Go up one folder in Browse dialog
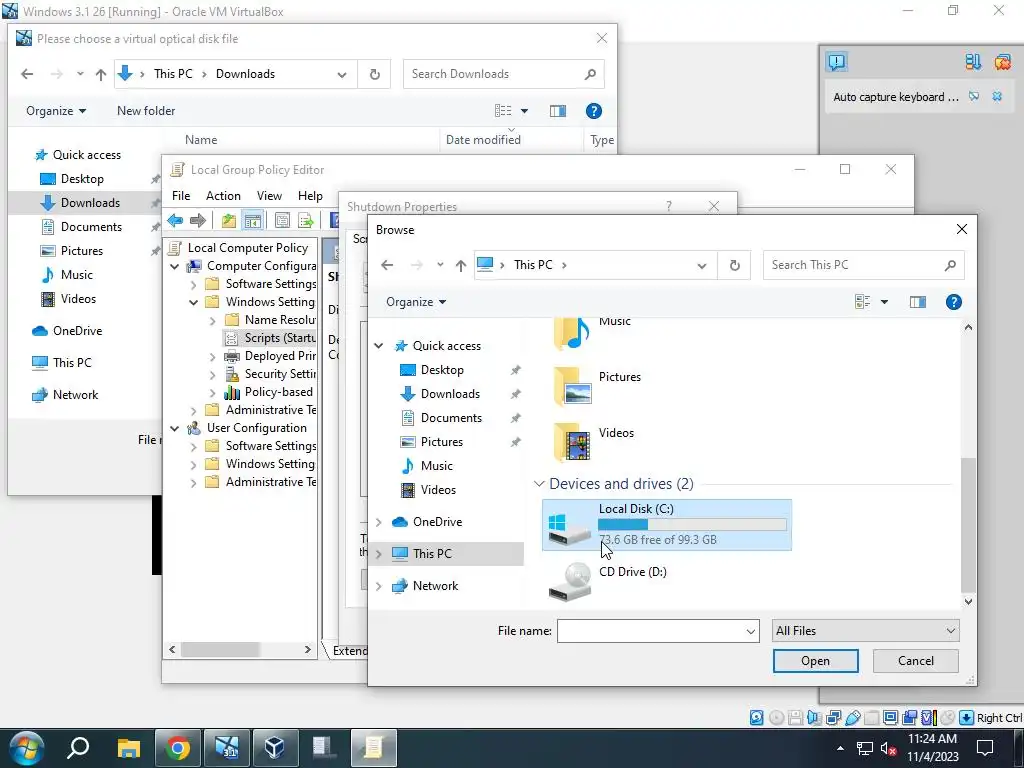Viewport: 1024px width, 768px height. pyautogui.click(x=461, y=265)
